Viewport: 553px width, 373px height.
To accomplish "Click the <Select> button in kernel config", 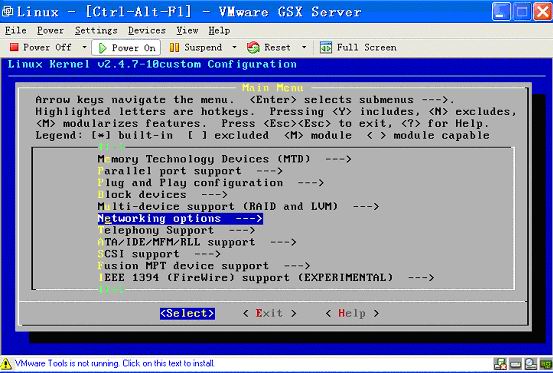I will point(187,313).
